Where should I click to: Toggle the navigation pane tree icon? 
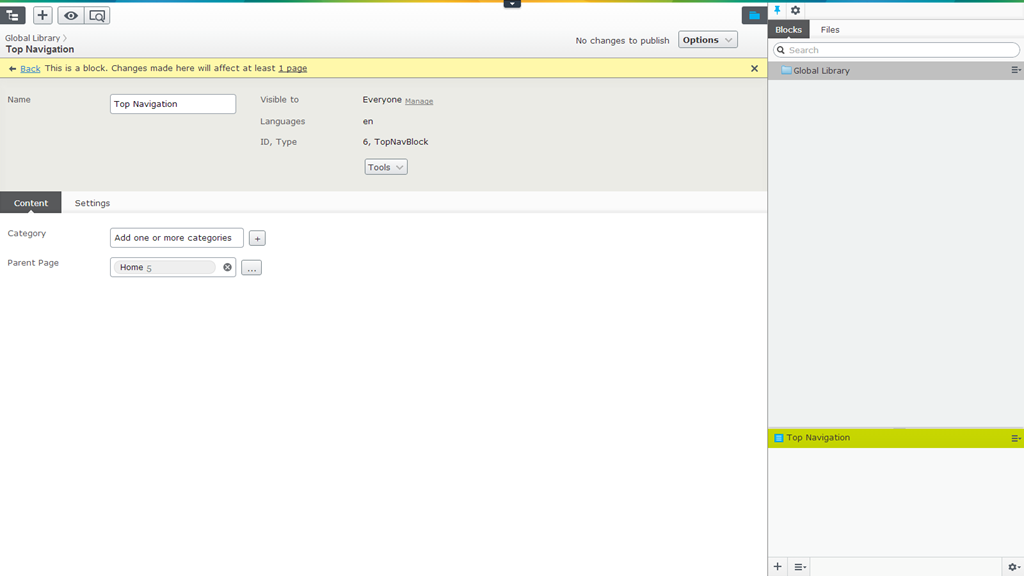13,15
